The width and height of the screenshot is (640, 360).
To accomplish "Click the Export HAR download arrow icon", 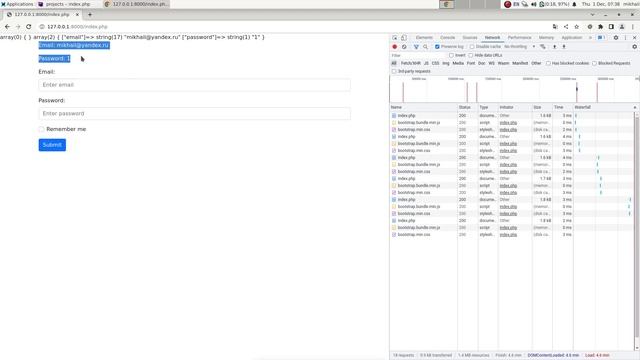I will [564, 47].
